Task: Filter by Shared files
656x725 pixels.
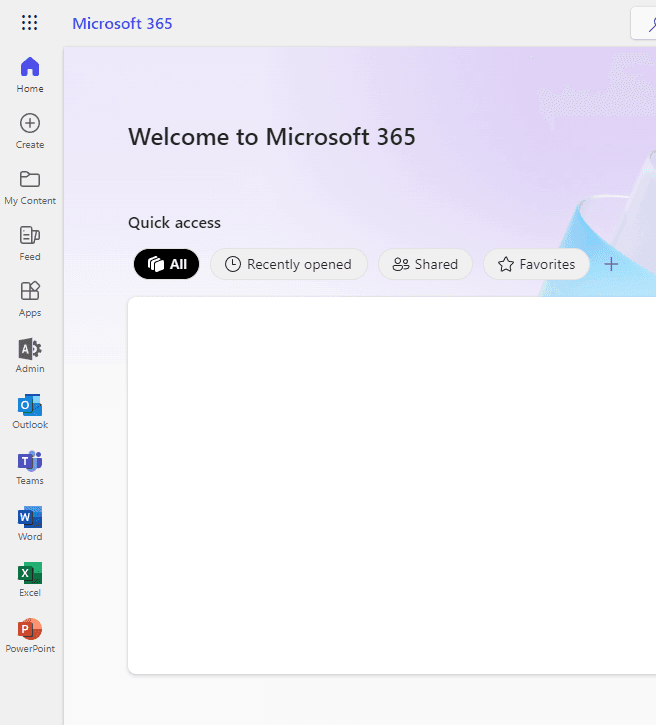Action: pyautogui.click(x=425, y=264)
